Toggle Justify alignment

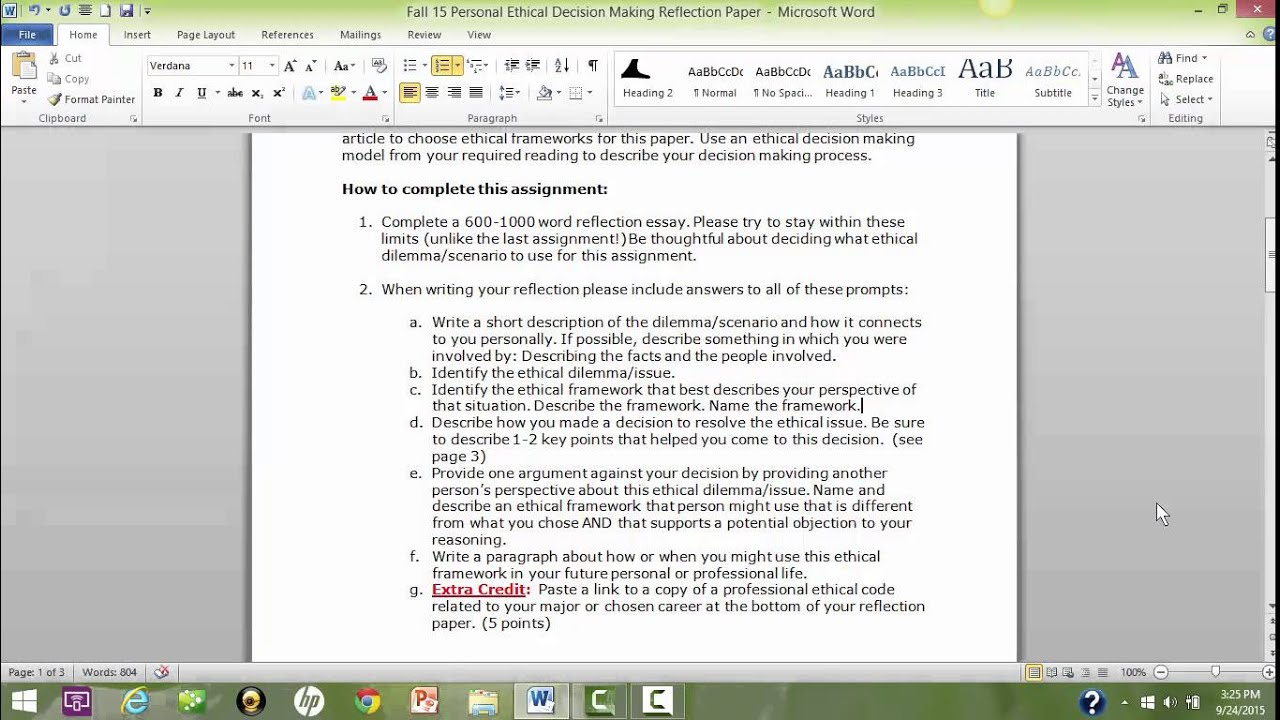pyautogui.click(x=476, y=93)
